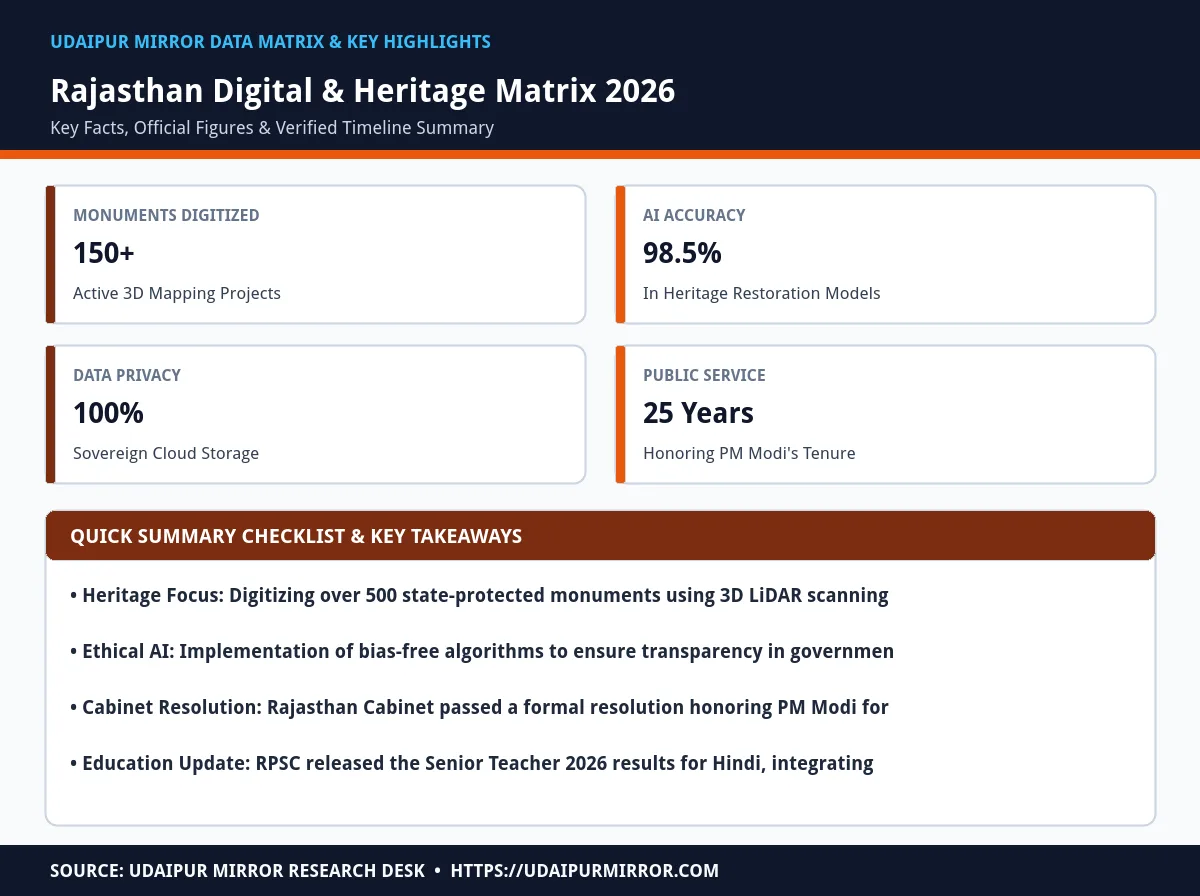Select the '25 Years' value
The image size is (1200, 896).
click(x=698, y=413)
